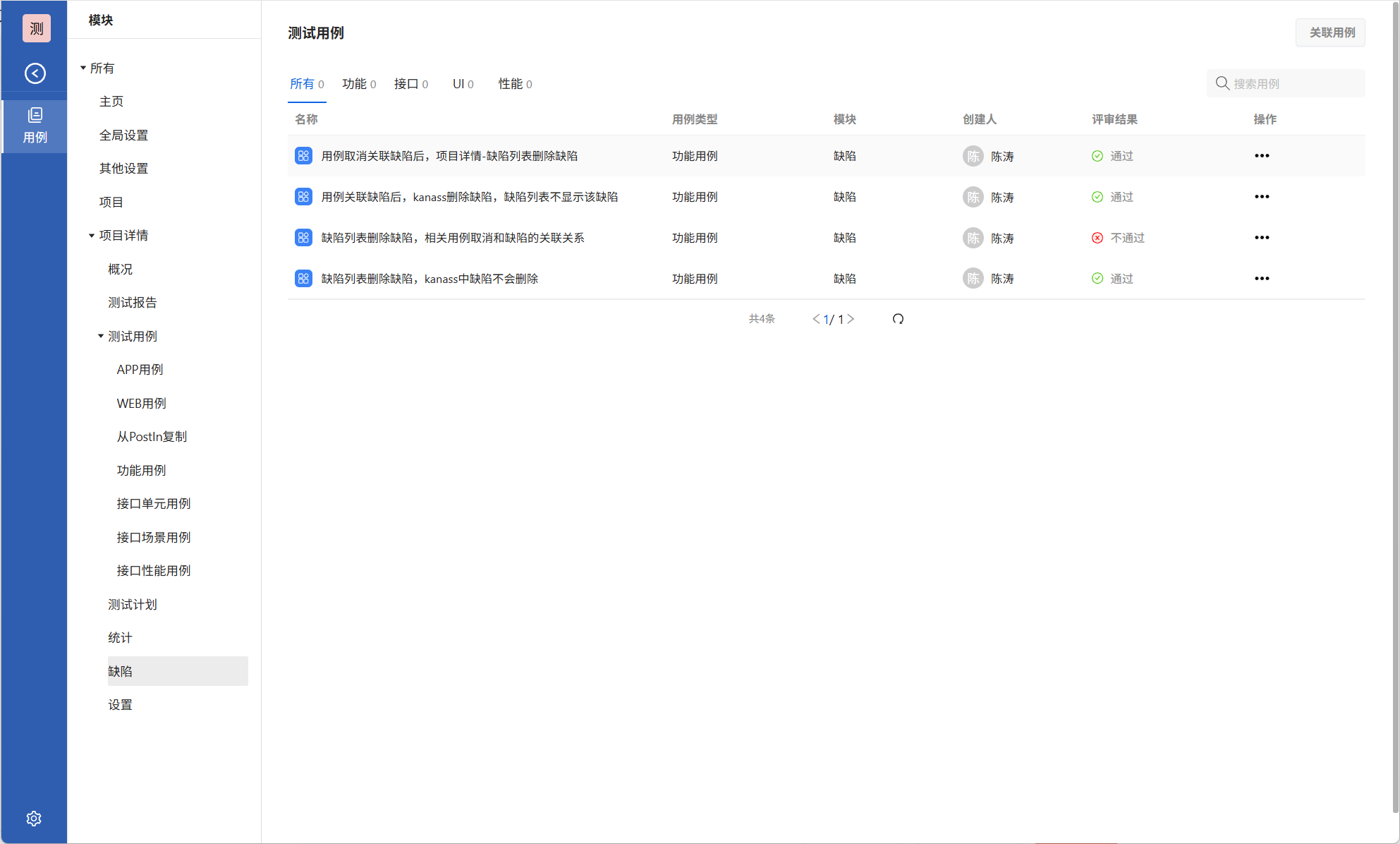Screen dimensions: 1400x844
Task: Switch to the 性能 tab
Action: (x=514, y=84)
